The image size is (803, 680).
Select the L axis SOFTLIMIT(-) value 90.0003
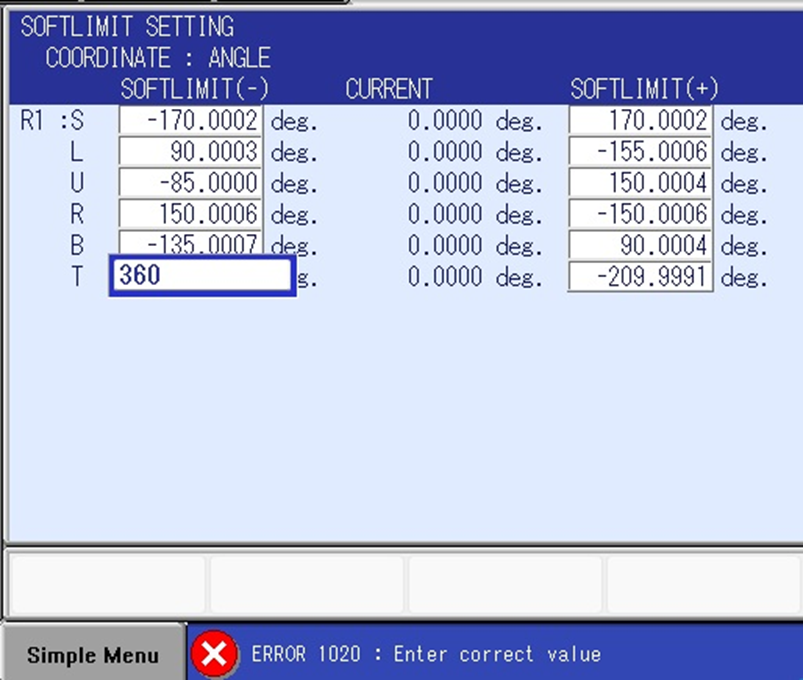pos(190,153)
